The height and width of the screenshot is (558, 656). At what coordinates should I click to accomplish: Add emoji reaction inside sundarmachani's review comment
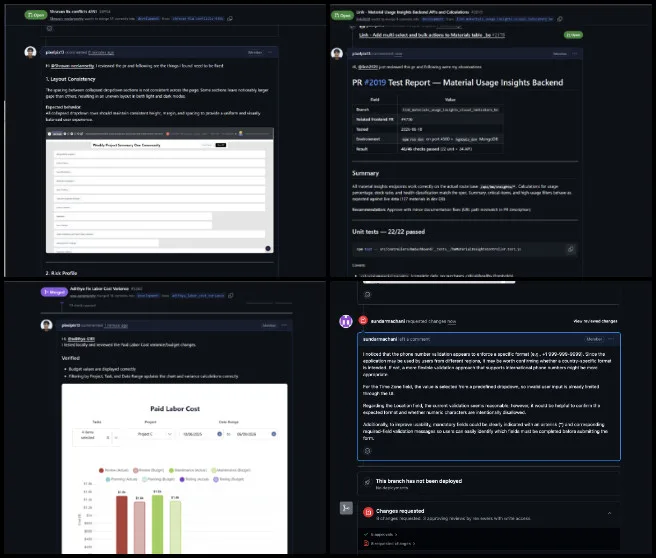(x=367, y=451)
